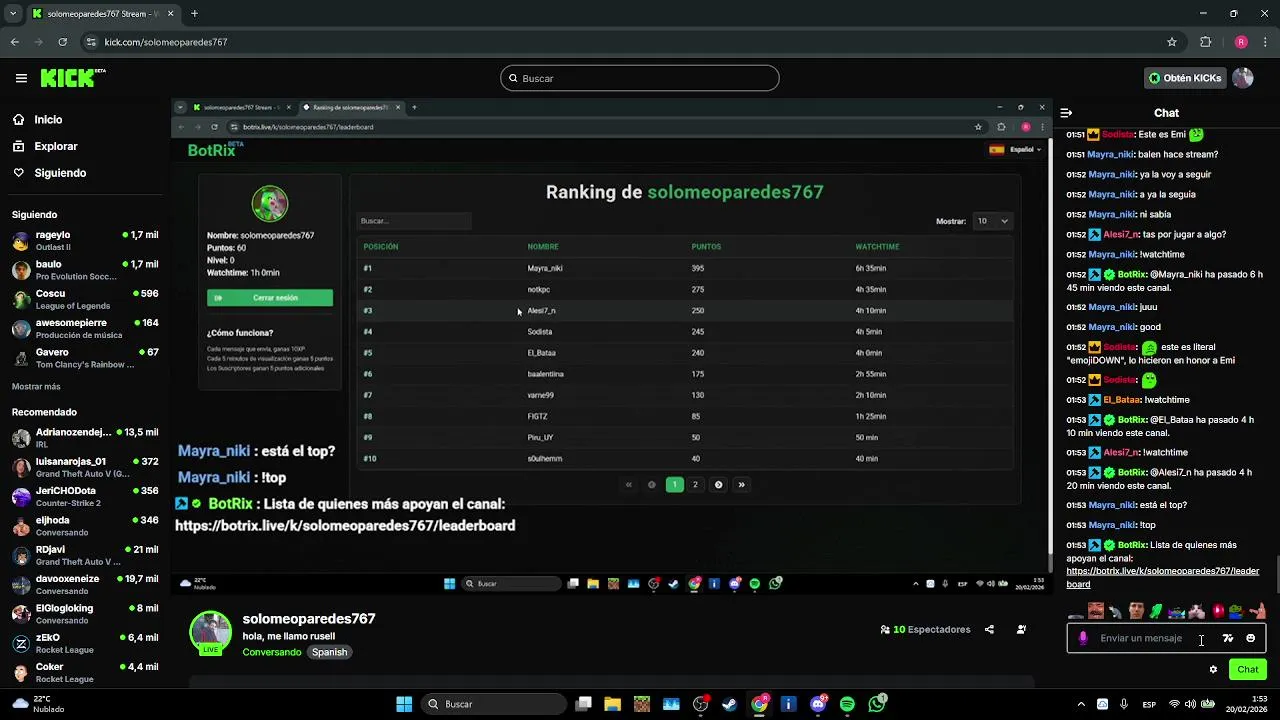
Task: Click the user icon beside the share icon
Action: click(1021, 629)
